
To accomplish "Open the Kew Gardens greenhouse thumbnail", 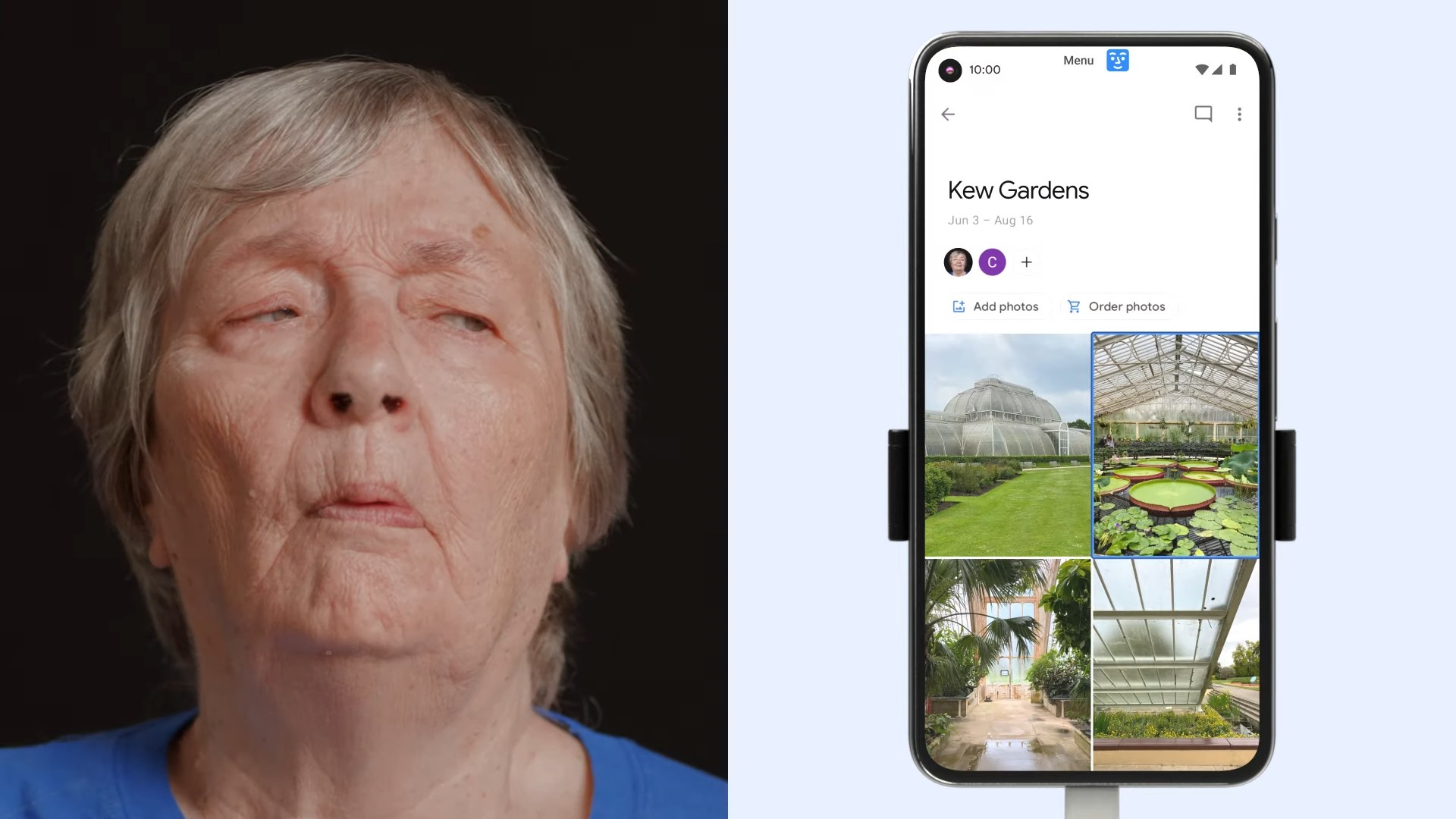I will [1005, 443].
